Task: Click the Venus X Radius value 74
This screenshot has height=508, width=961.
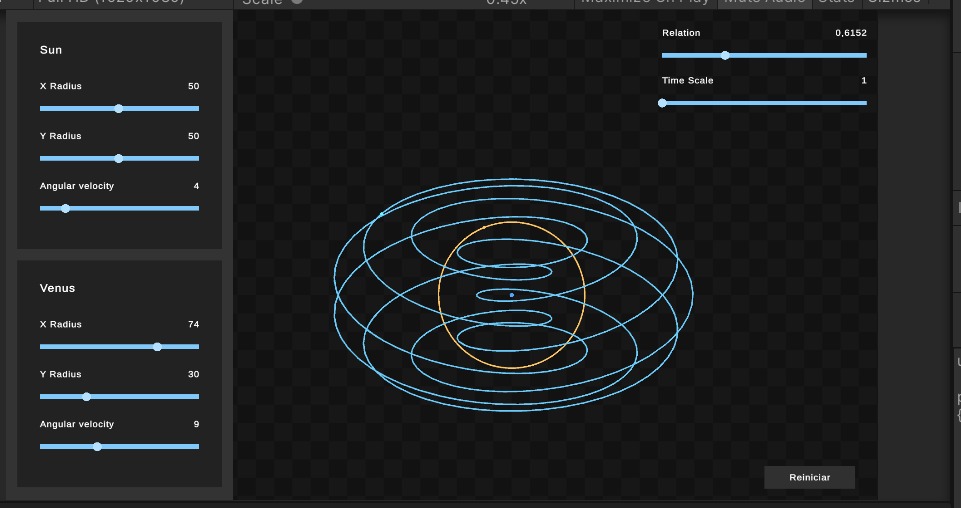Action: coord(194,324)
